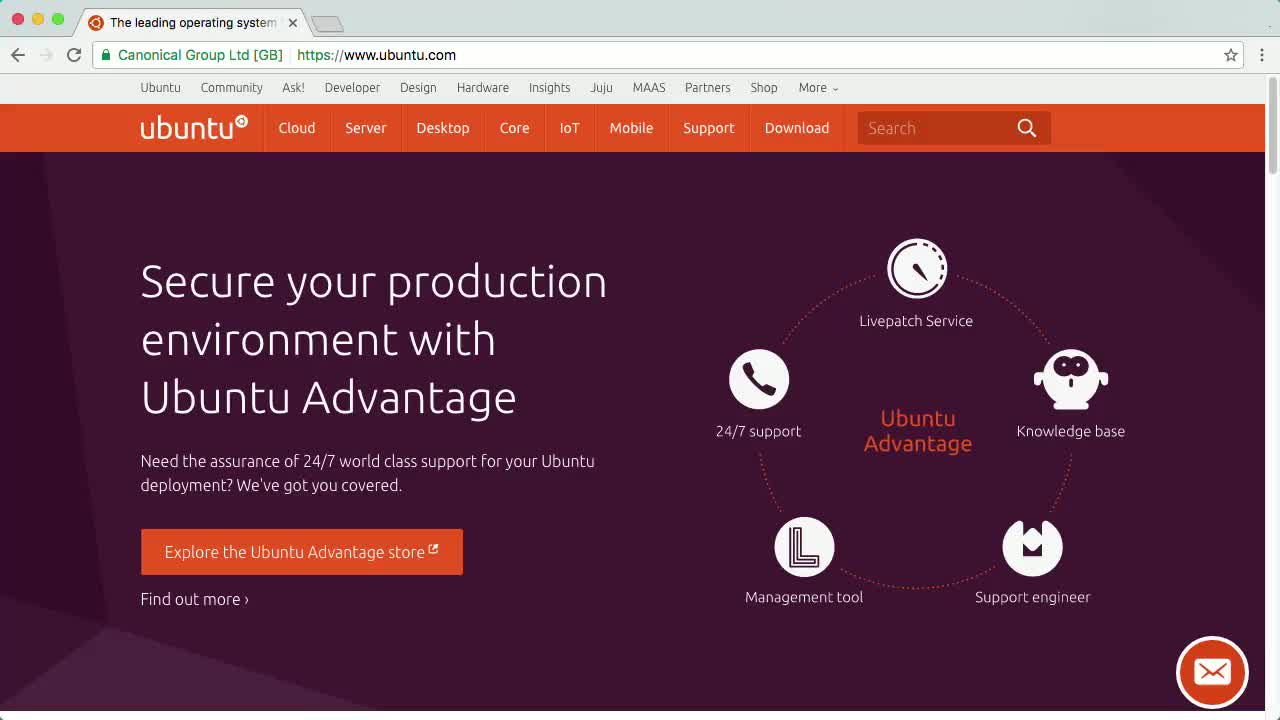Open the Community link
Viewport: 1280px width, 720px height.
pyautogui.click(x=232, y=88)
